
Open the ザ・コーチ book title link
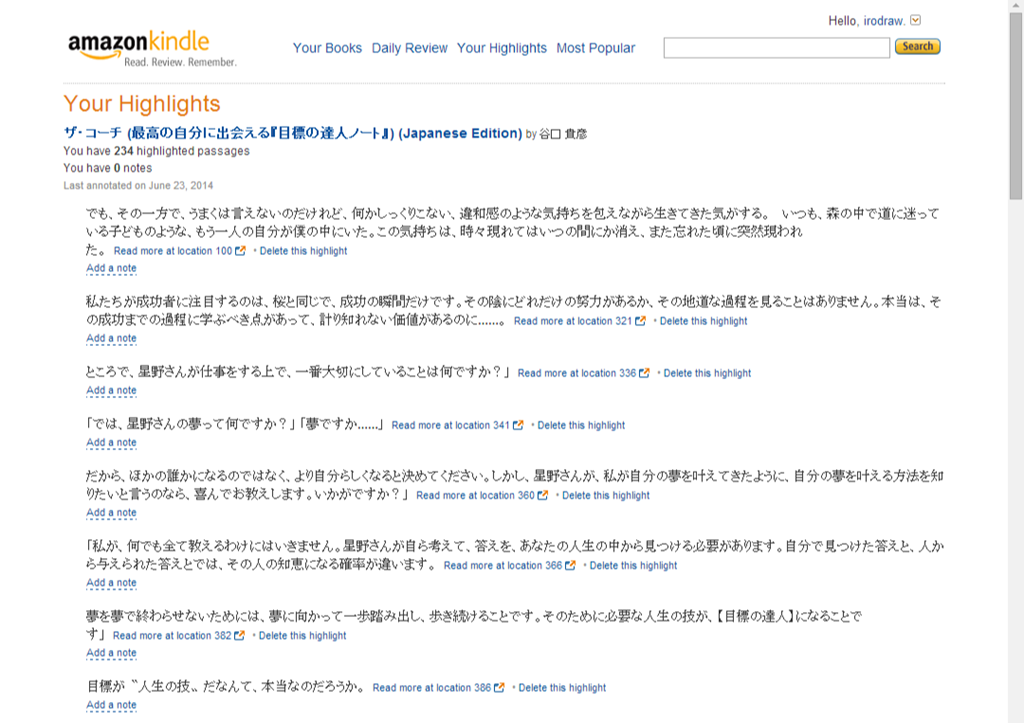tap(293, 133)
